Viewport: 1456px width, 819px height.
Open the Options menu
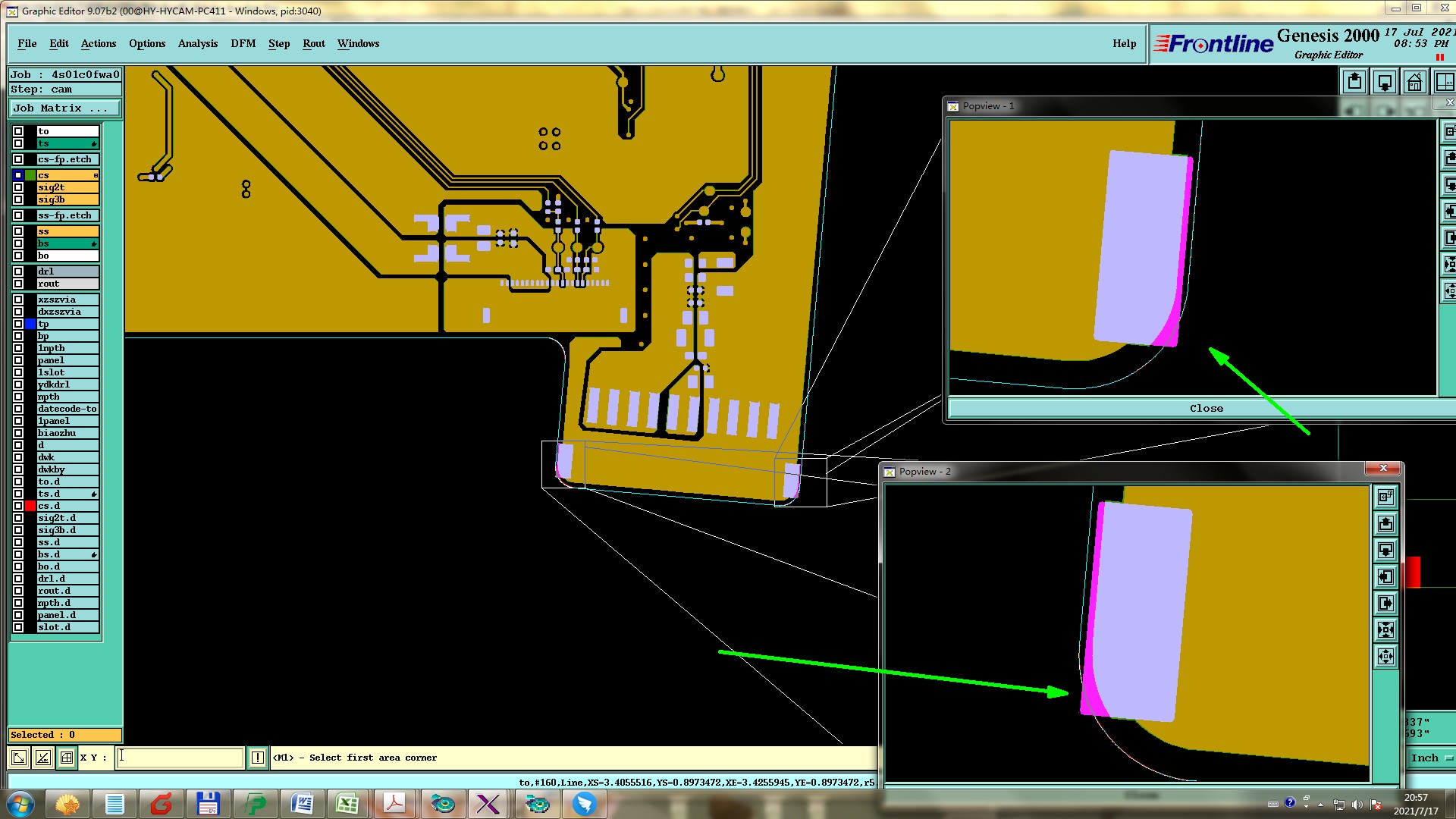tap(147, 44)
